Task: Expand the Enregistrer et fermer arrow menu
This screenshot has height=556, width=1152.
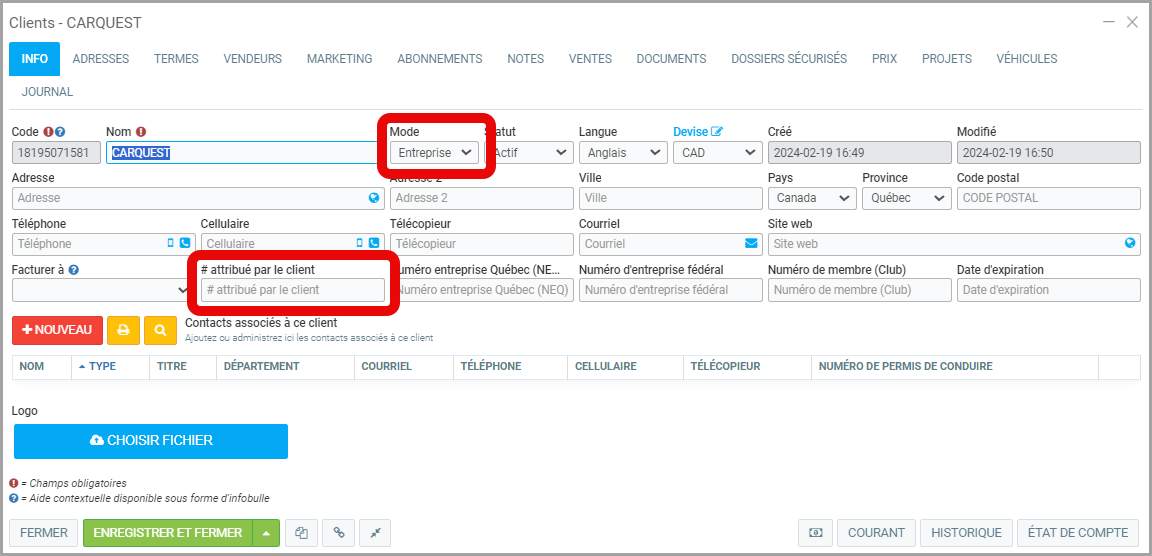Action: [266, 533]
